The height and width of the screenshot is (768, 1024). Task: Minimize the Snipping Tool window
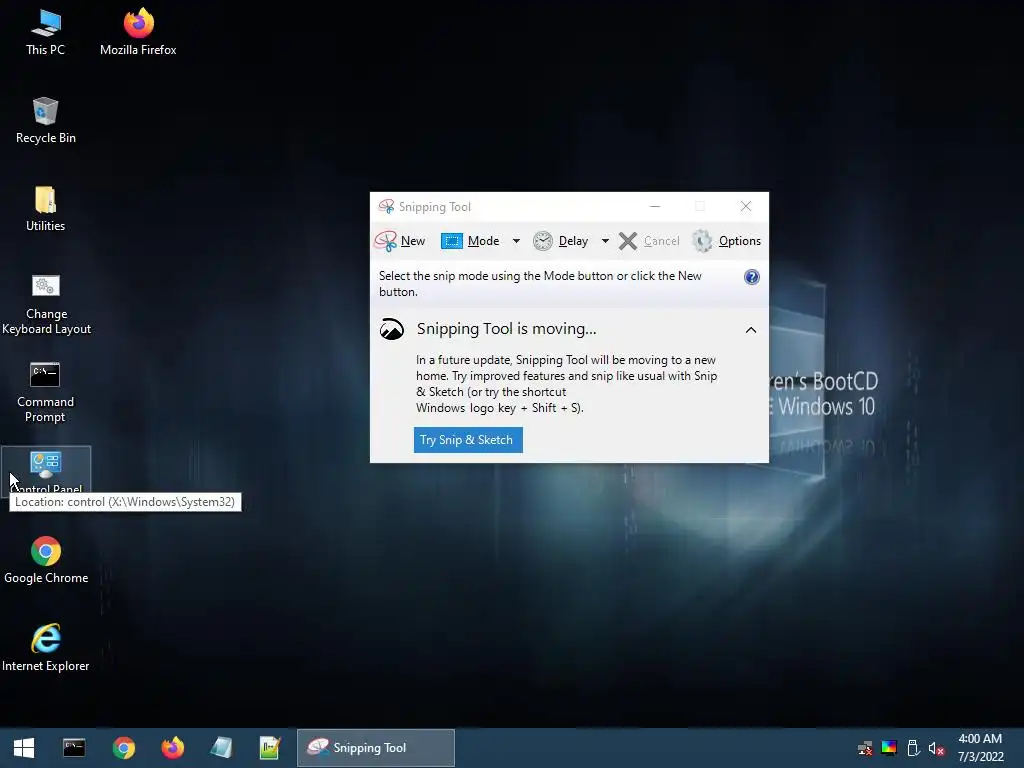pos(655,206)
